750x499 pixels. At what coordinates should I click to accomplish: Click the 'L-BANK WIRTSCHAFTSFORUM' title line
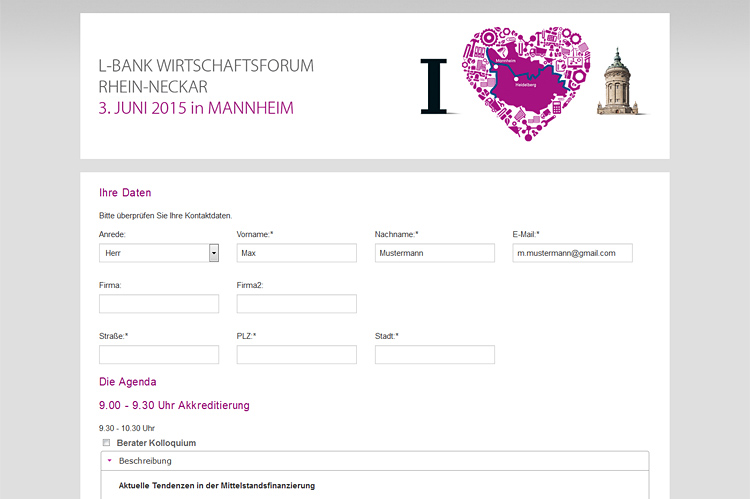point(206,66)
